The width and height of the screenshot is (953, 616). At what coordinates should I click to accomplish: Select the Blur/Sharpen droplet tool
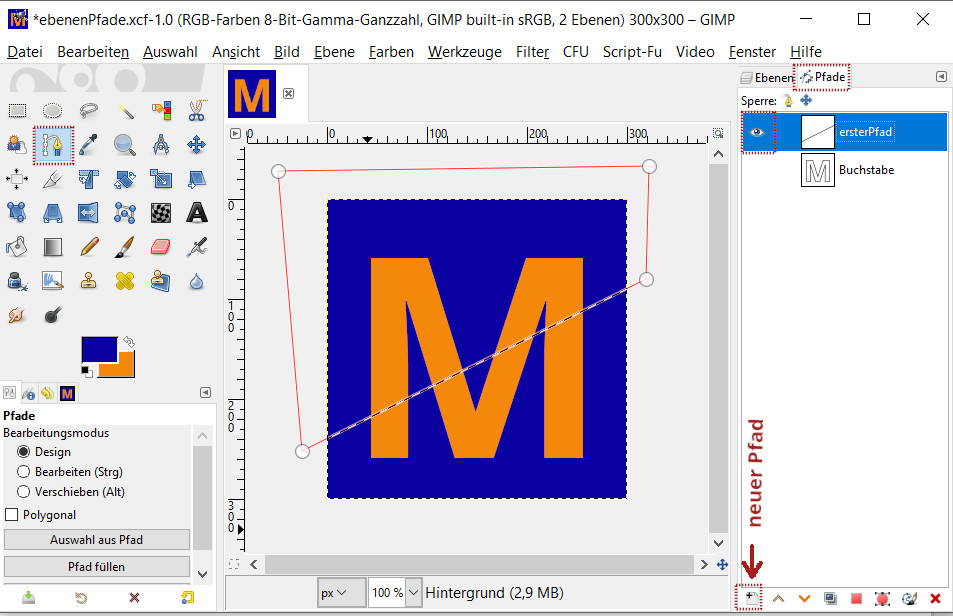click(196, 281)
